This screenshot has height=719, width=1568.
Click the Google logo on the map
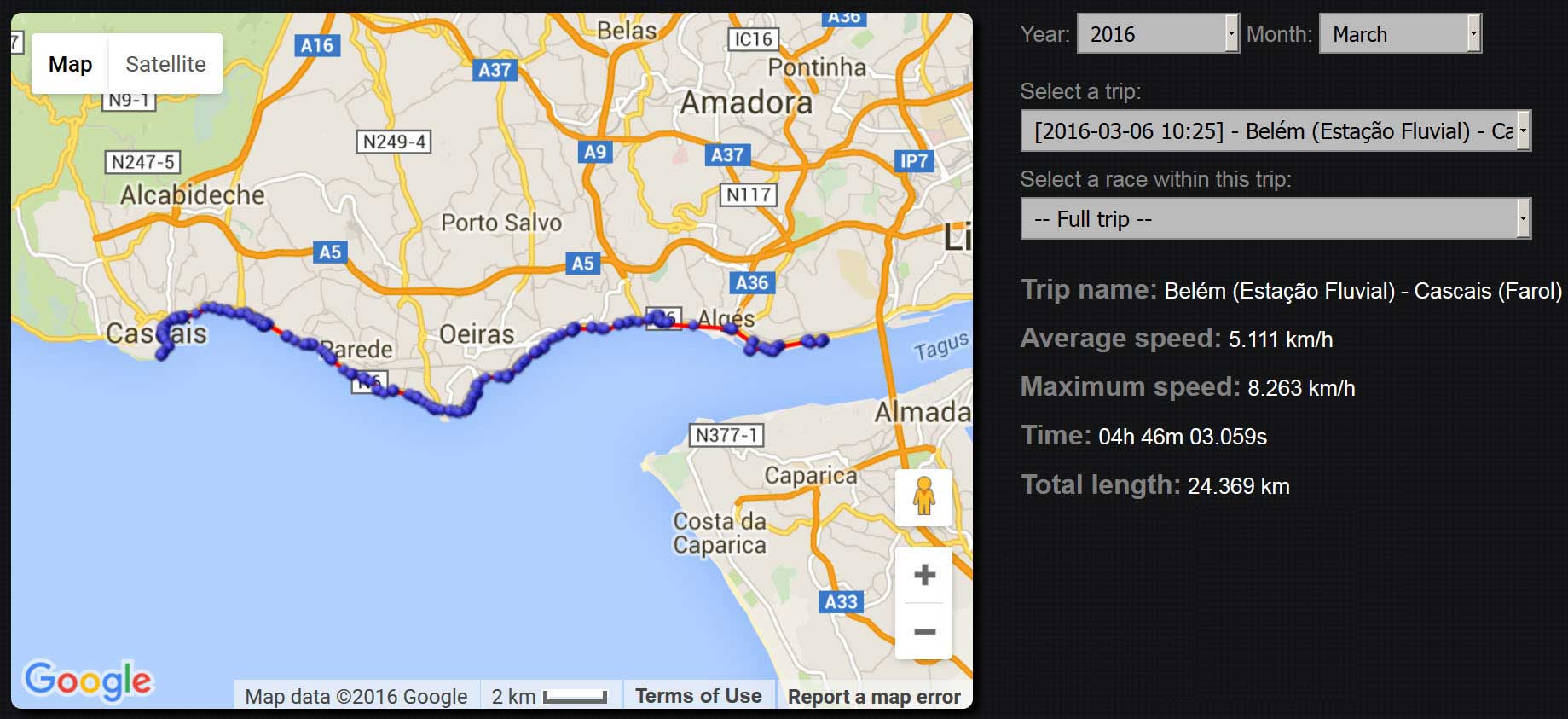click(x=88, y=681)
